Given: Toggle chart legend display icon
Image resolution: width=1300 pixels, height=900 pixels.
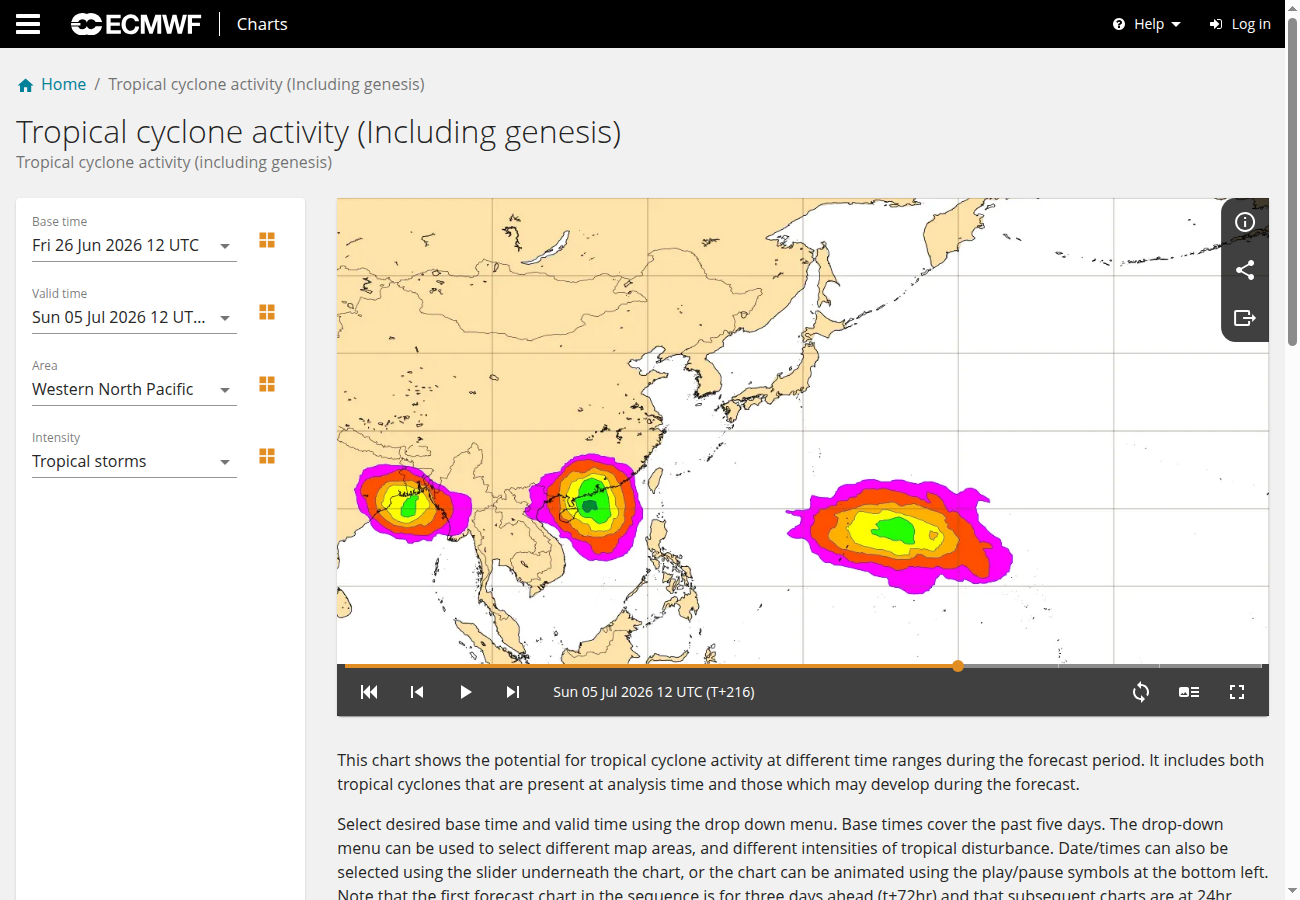Looking at the screenshot, I should click(1189, 692).
